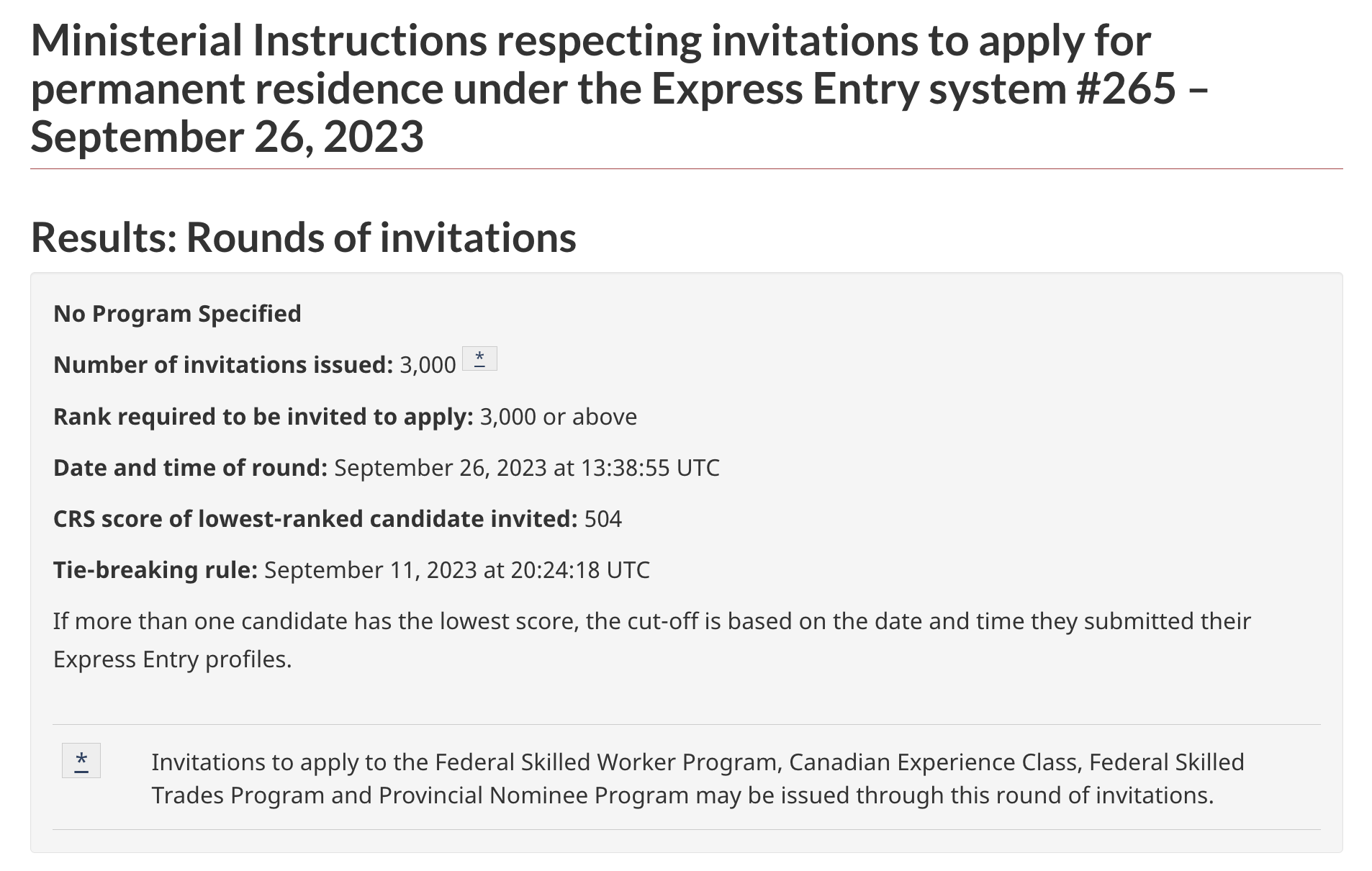1372x871 pixels.
Task: Select the '3,000 or above' rank value
Action: pos(559,417)
